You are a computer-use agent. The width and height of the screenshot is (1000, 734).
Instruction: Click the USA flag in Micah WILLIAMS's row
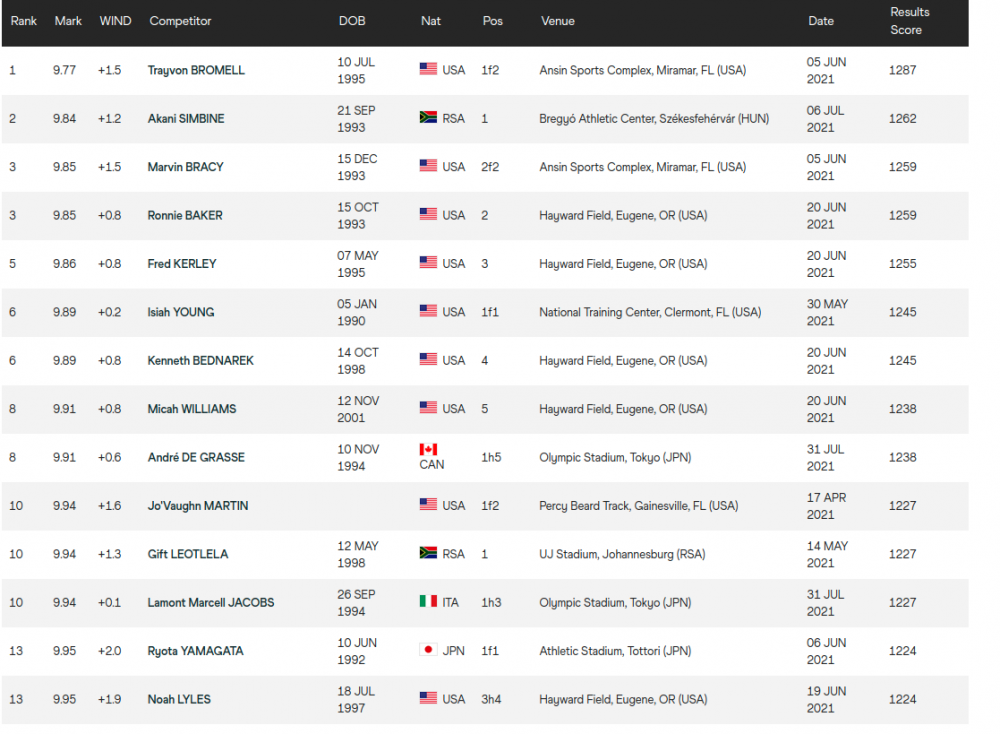point(428,407)
